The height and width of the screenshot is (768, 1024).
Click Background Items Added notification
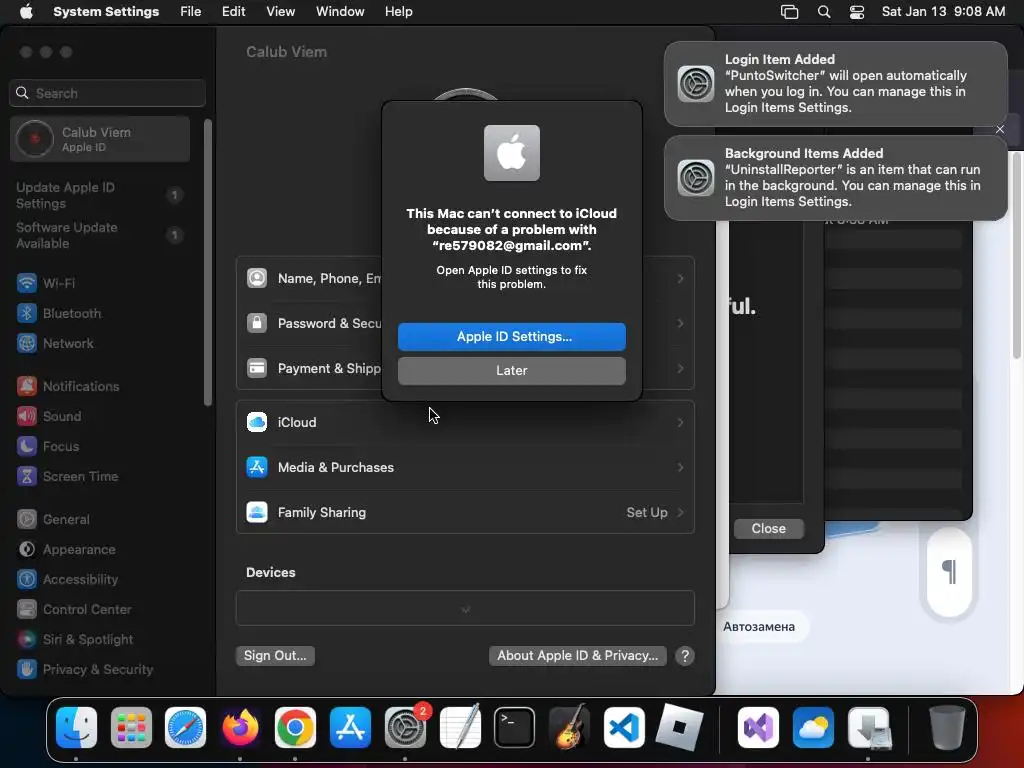click(835, 178)
